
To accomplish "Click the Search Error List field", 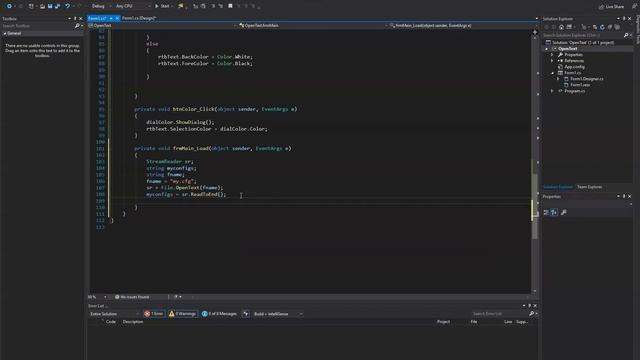I will pos(500,314).
